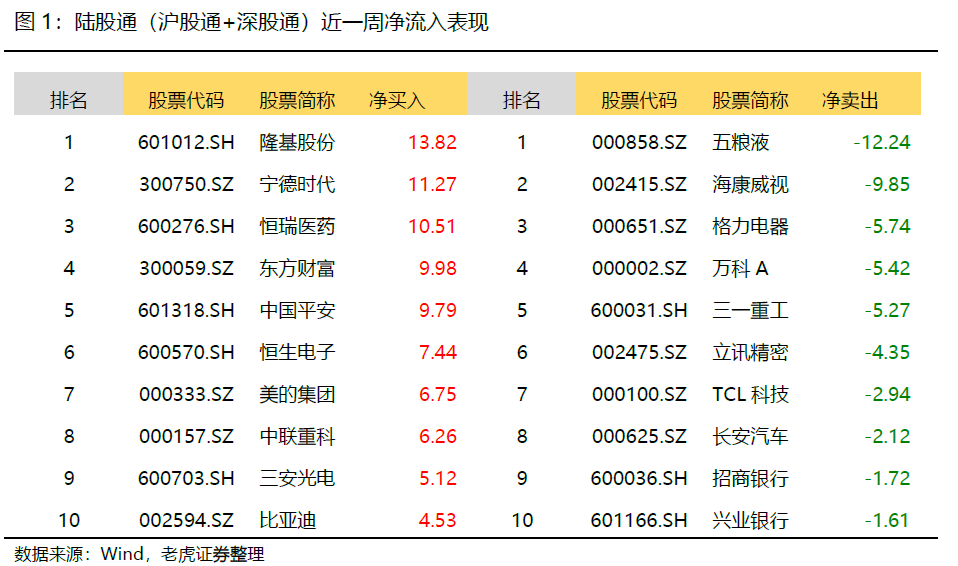Click the source note 数据来源：Wind，老虎证券整理

tap(139, 554)
